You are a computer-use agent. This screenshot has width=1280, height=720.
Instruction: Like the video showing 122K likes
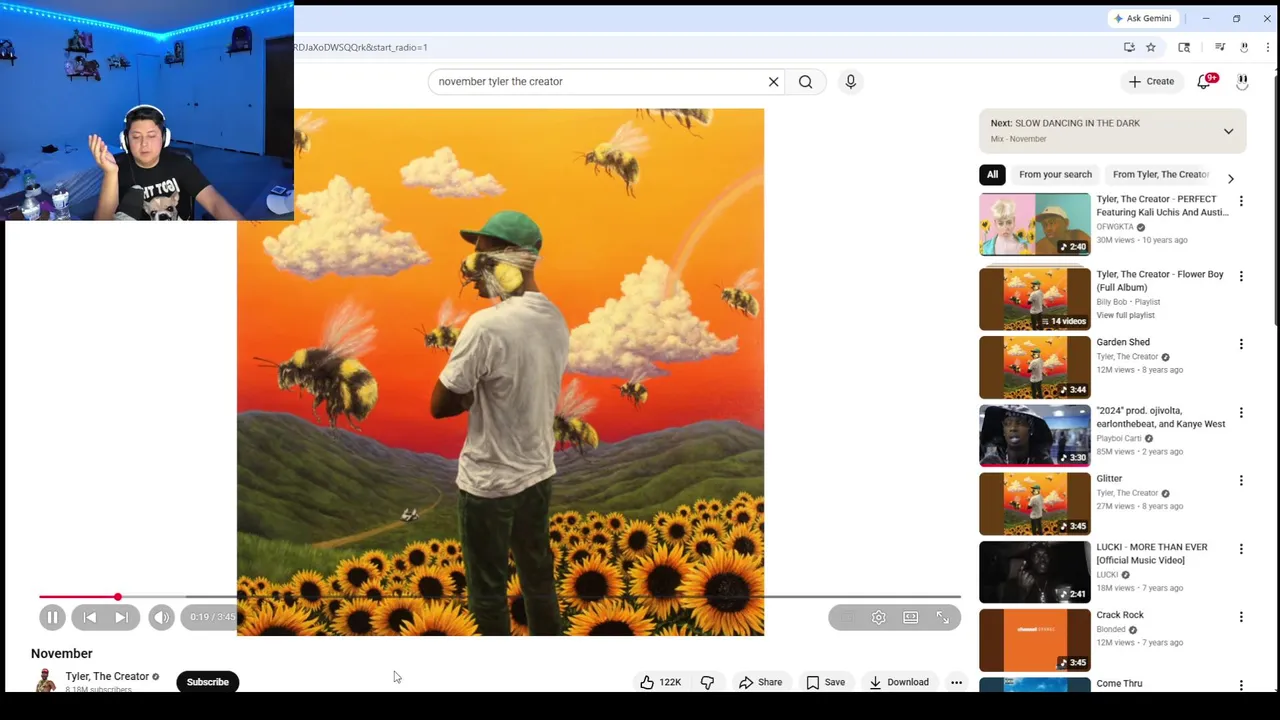click(x=661, y=682)
